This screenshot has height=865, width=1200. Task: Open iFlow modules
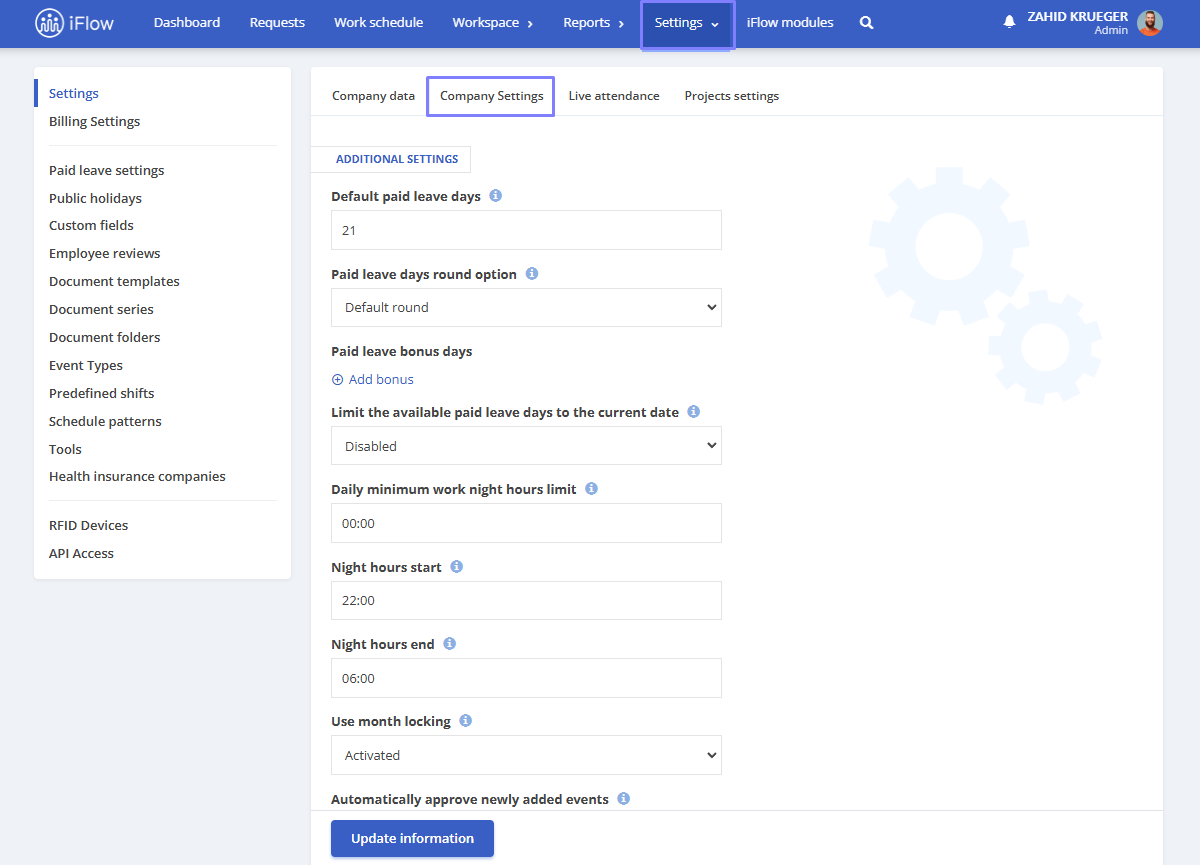(790, 22)
